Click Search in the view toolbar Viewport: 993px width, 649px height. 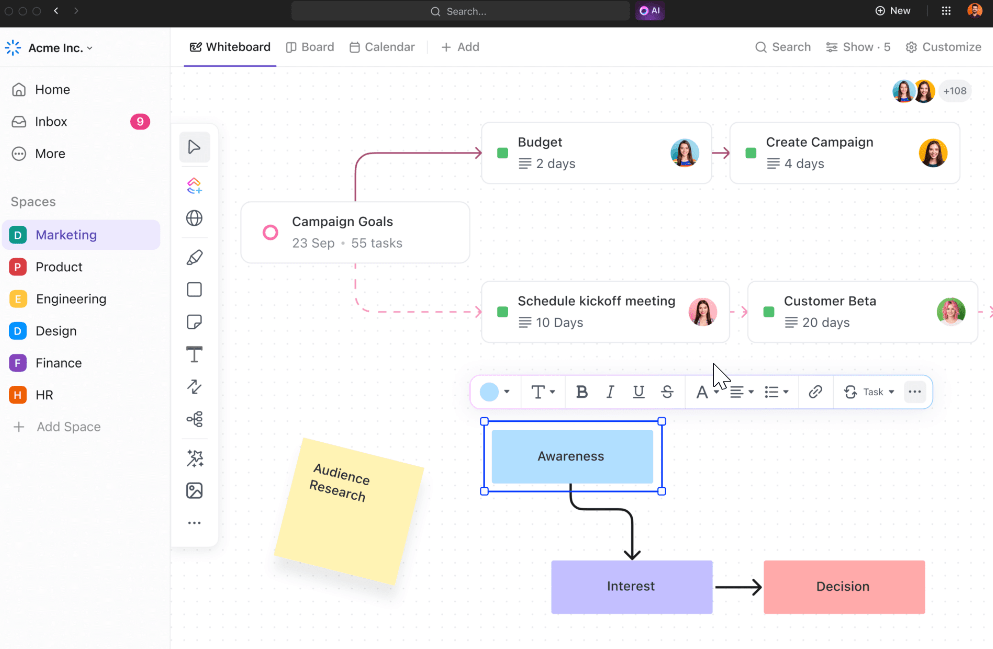tap(783, 47)
